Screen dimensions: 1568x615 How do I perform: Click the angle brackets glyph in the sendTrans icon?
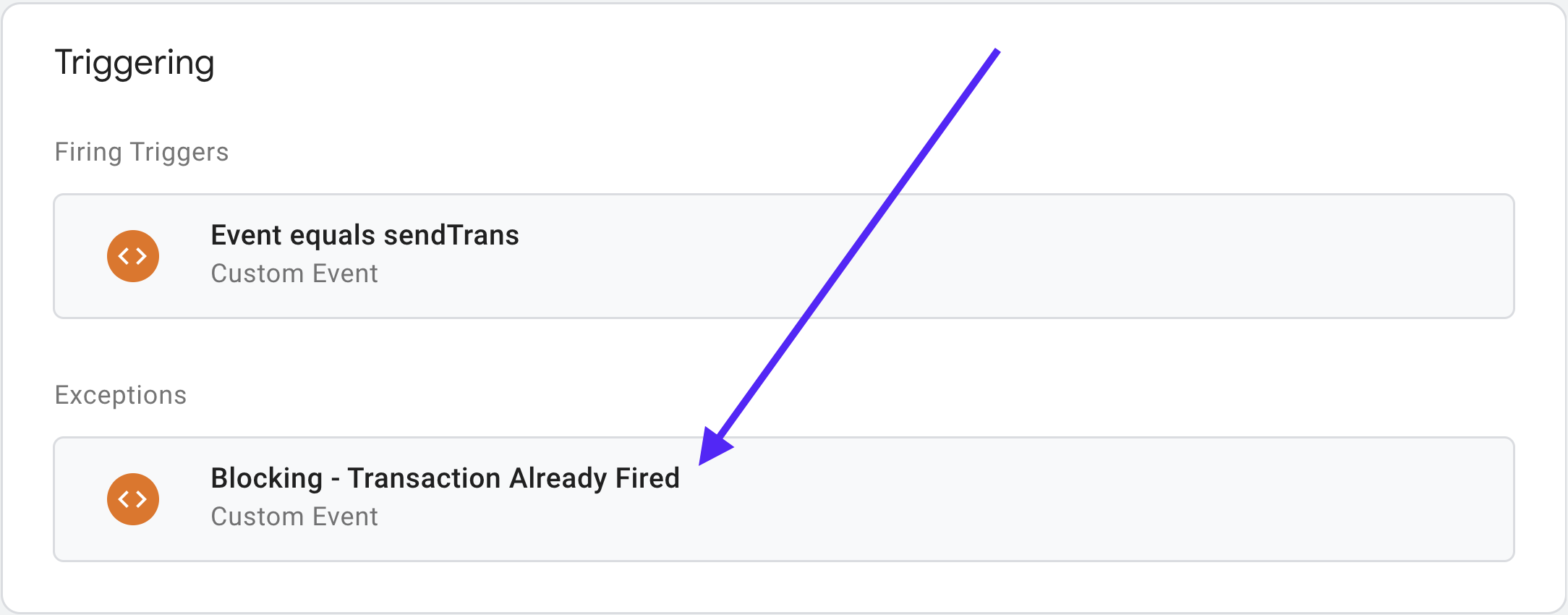tap(133, 256)
